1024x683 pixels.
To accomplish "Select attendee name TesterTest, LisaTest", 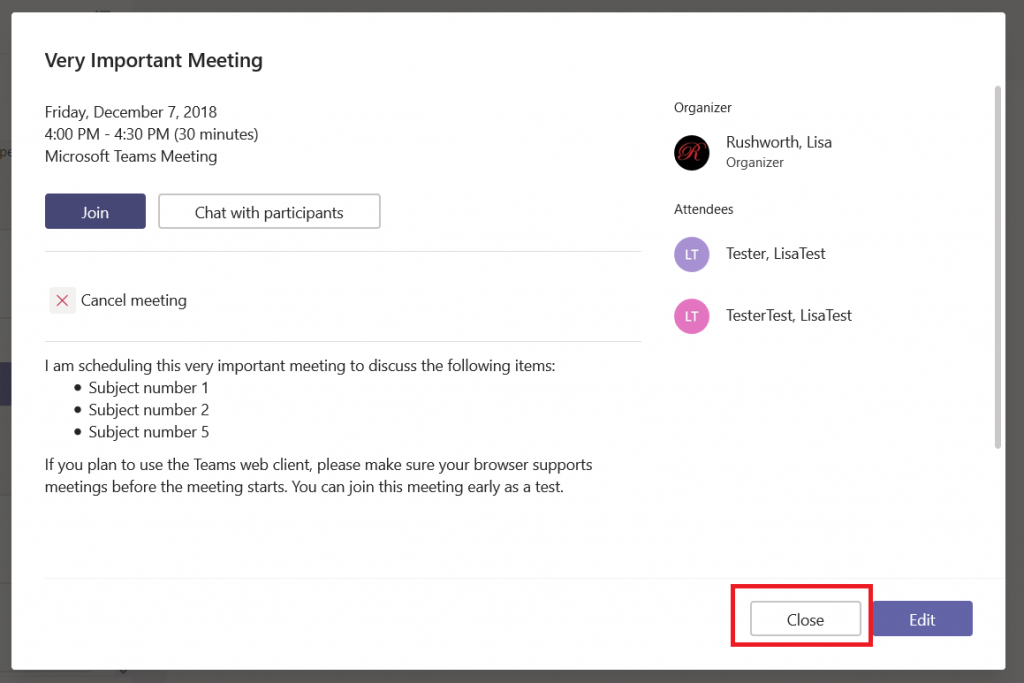I will (789, 315).
